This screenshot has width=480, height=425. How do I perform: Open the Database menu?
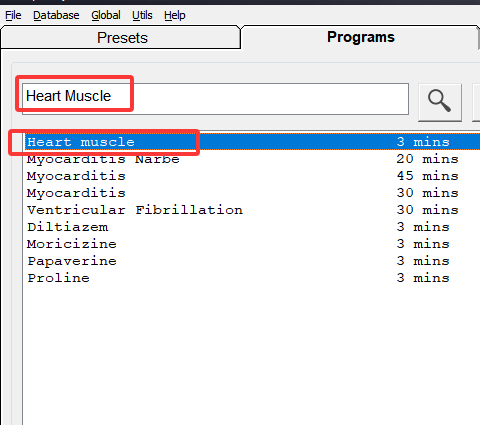(56, 15)
